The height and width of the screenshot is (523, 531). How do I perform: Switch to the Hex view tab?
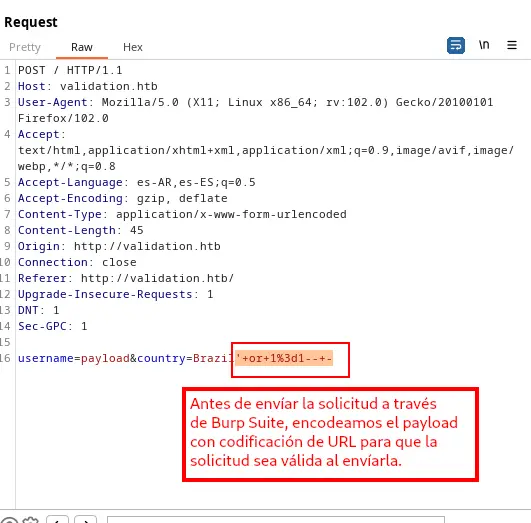coord(133,47)
